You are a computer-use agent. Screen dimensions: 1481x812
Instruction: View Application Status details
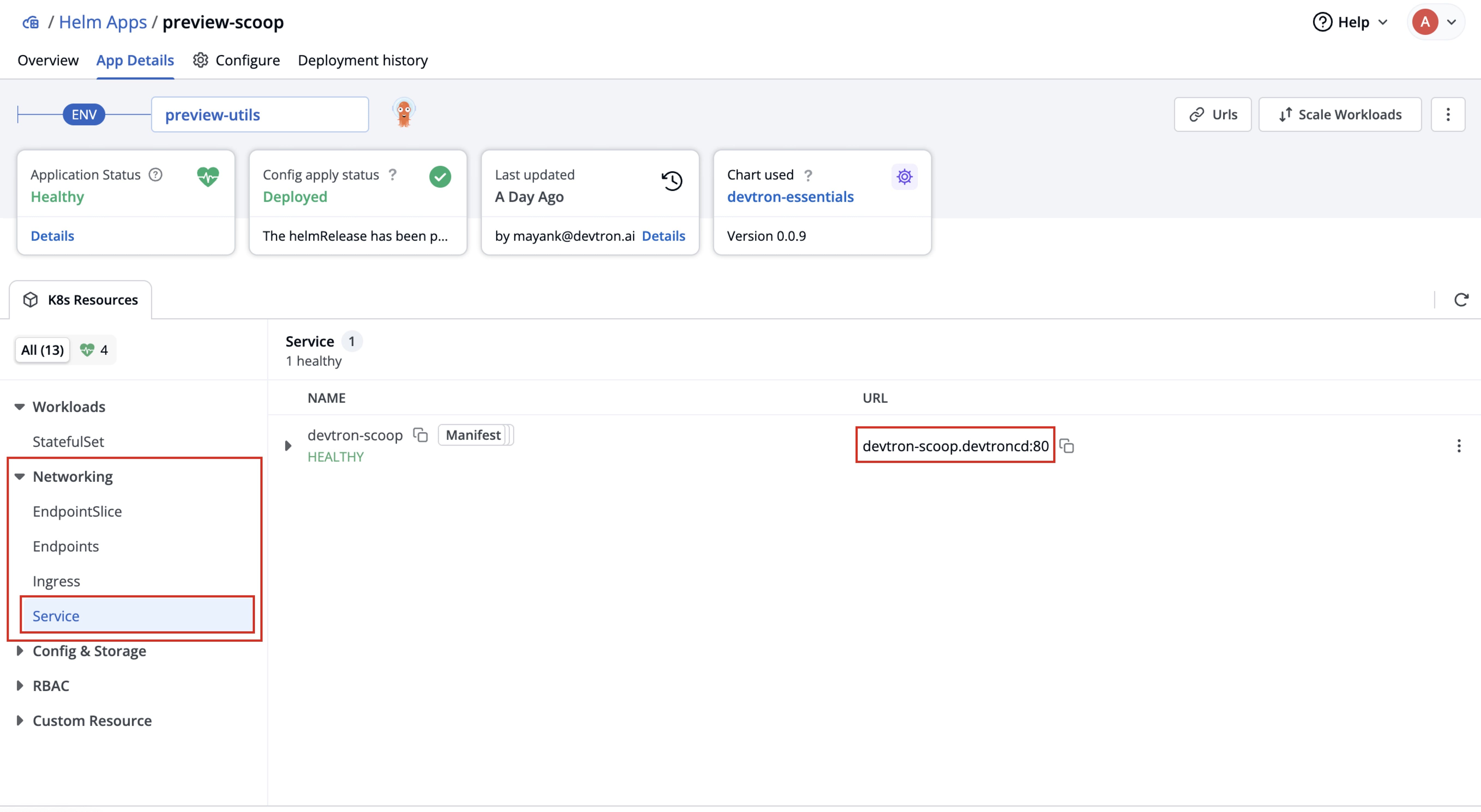click(52, 236)
